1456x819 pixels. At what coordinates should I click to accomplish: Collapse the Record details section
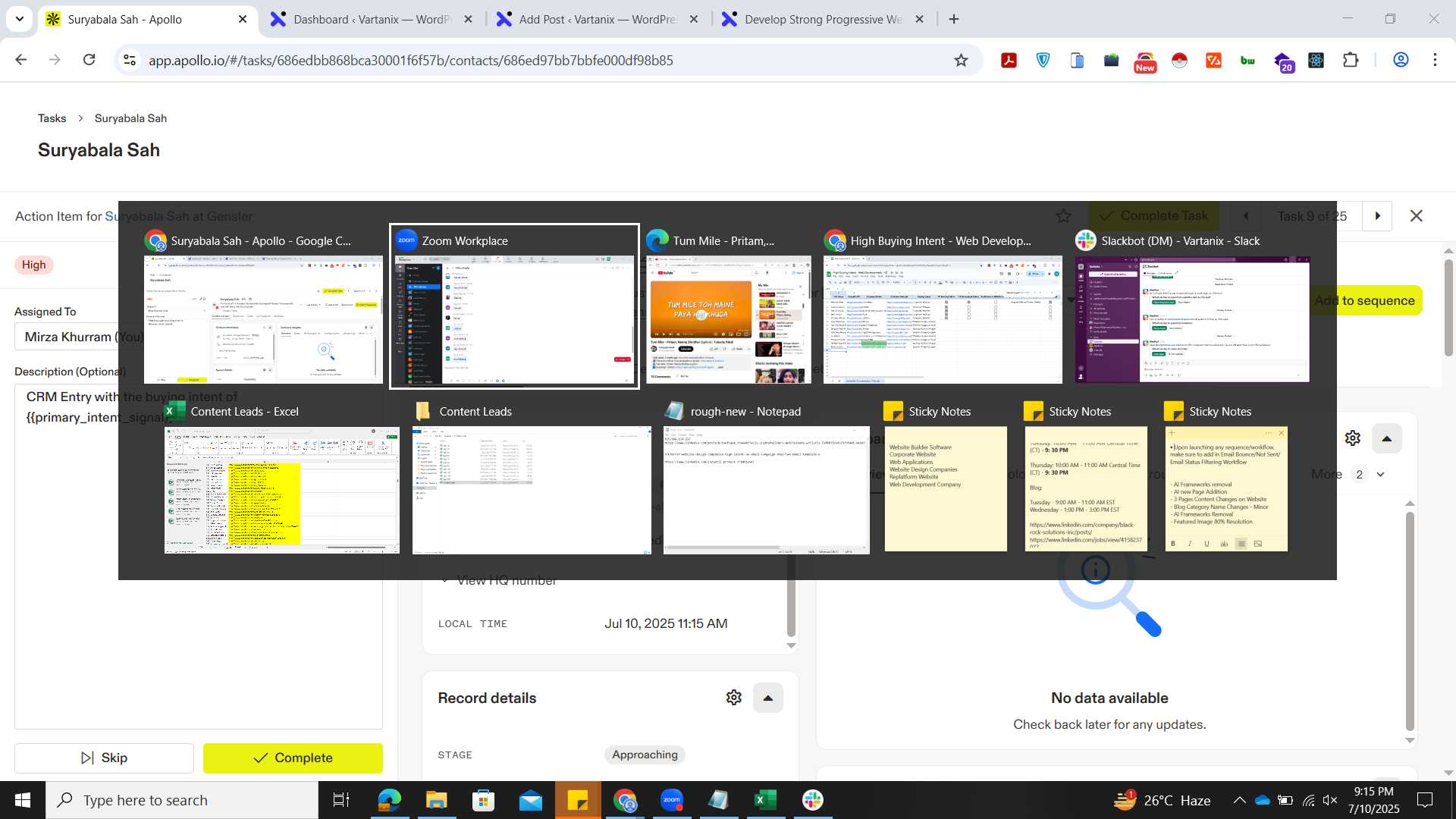pyautogui.click(x=767, y=698)
